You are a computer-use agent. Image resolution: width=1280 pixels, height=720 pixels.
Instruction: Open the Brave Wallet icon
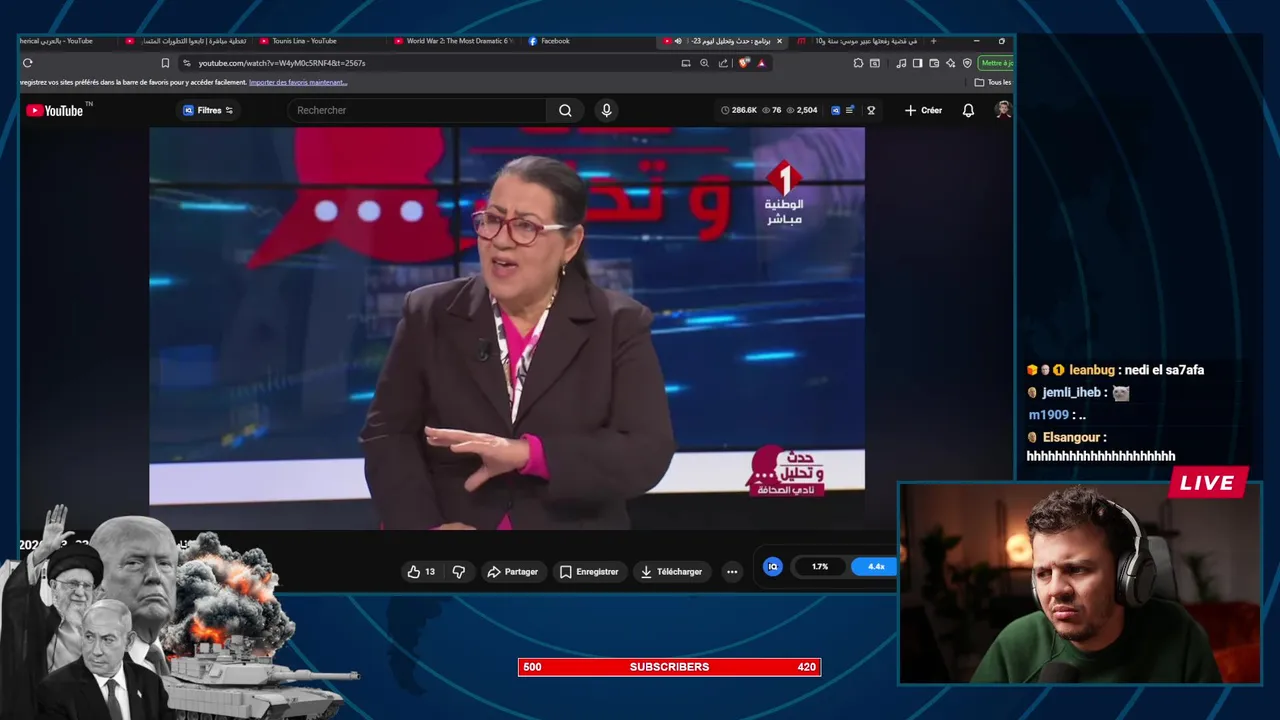tap(934, 63)
